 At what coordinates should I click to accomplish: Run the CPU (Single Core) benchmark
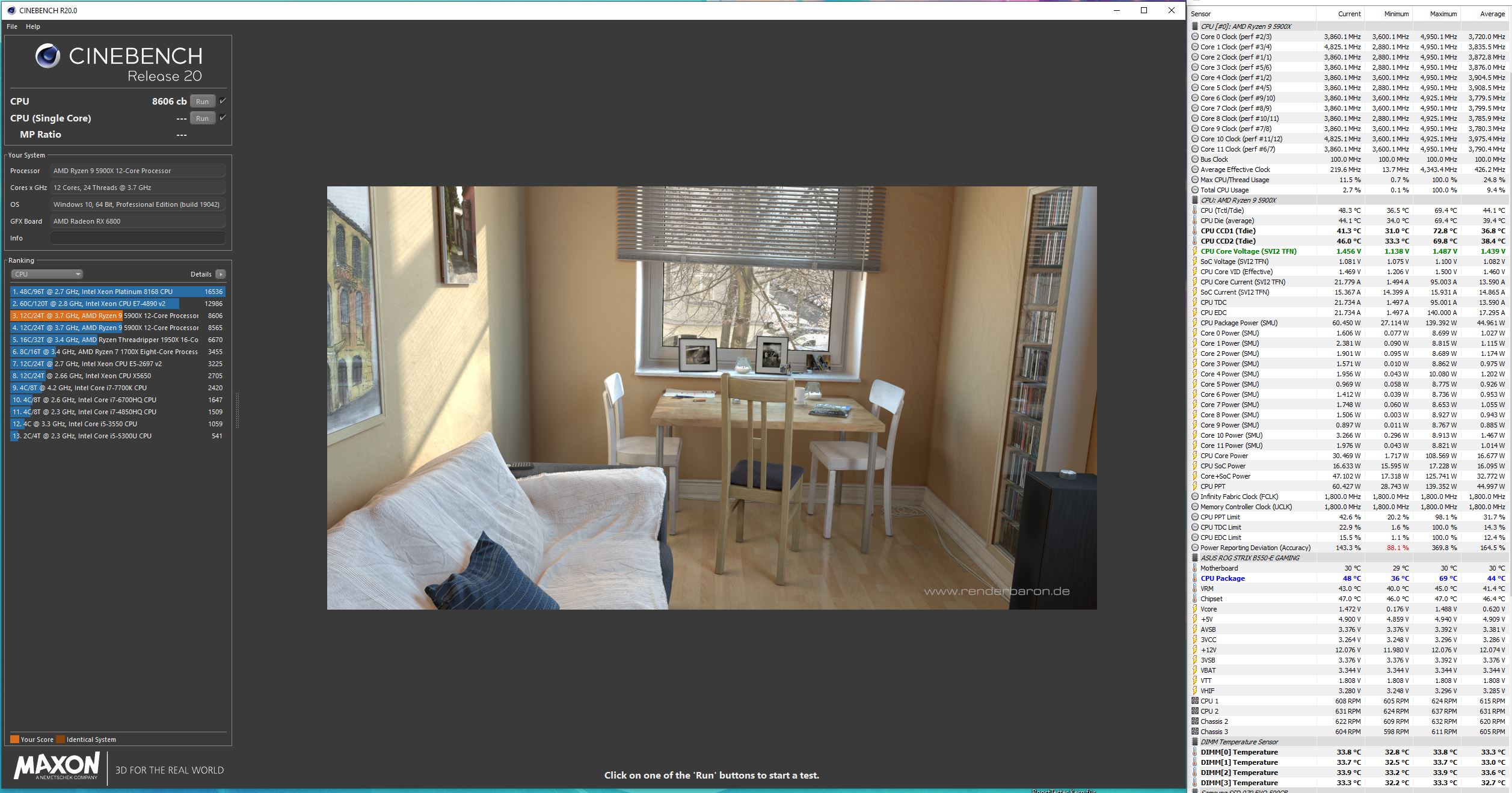(202, 118)
